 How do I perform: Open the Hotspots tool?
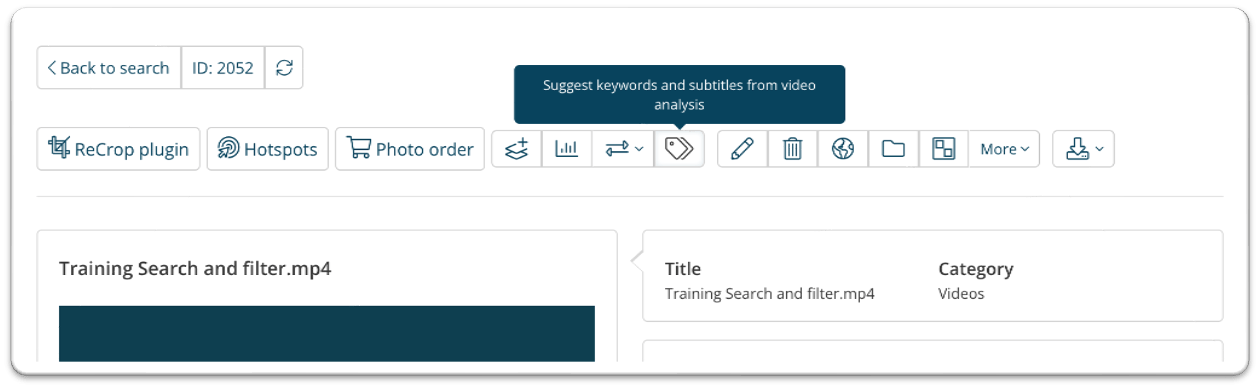268,149
